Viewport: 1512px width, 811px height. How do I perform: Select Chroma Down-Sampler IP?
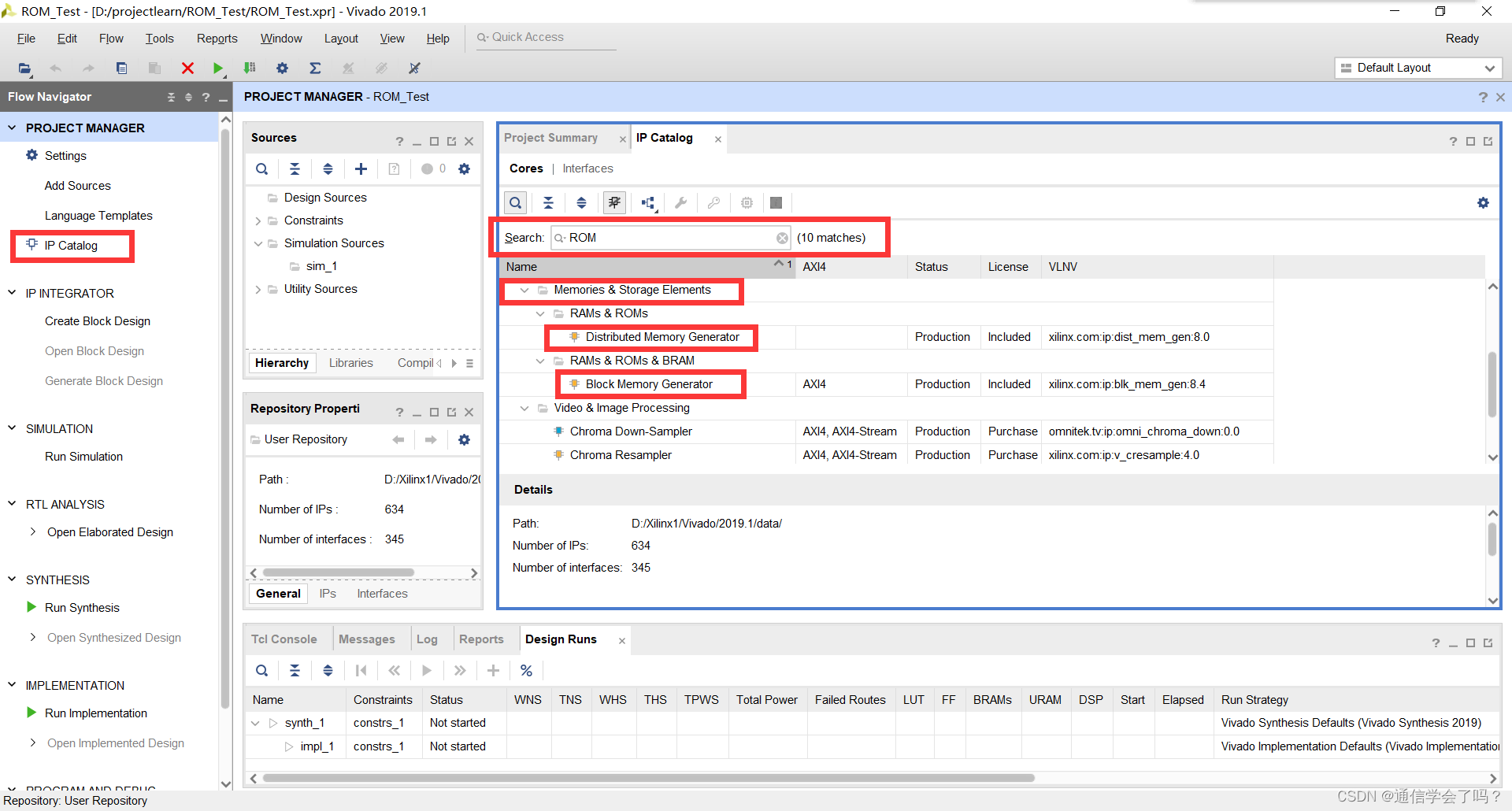(x=631, y=431)
